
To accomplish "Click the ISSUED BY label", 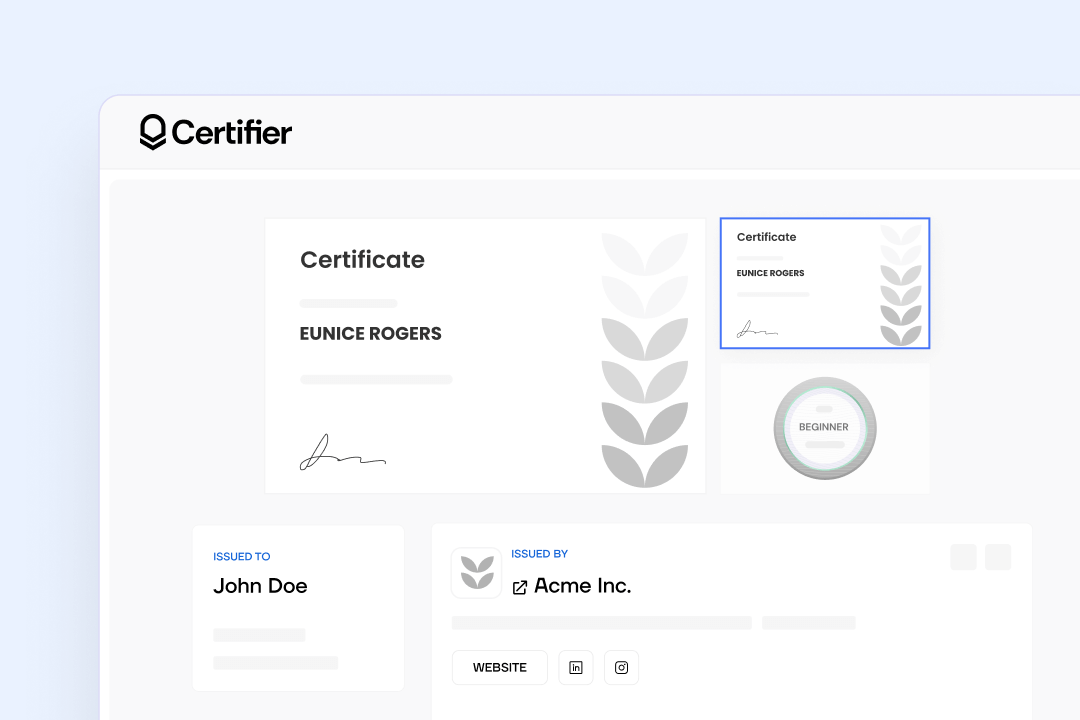I will point(539,553).
